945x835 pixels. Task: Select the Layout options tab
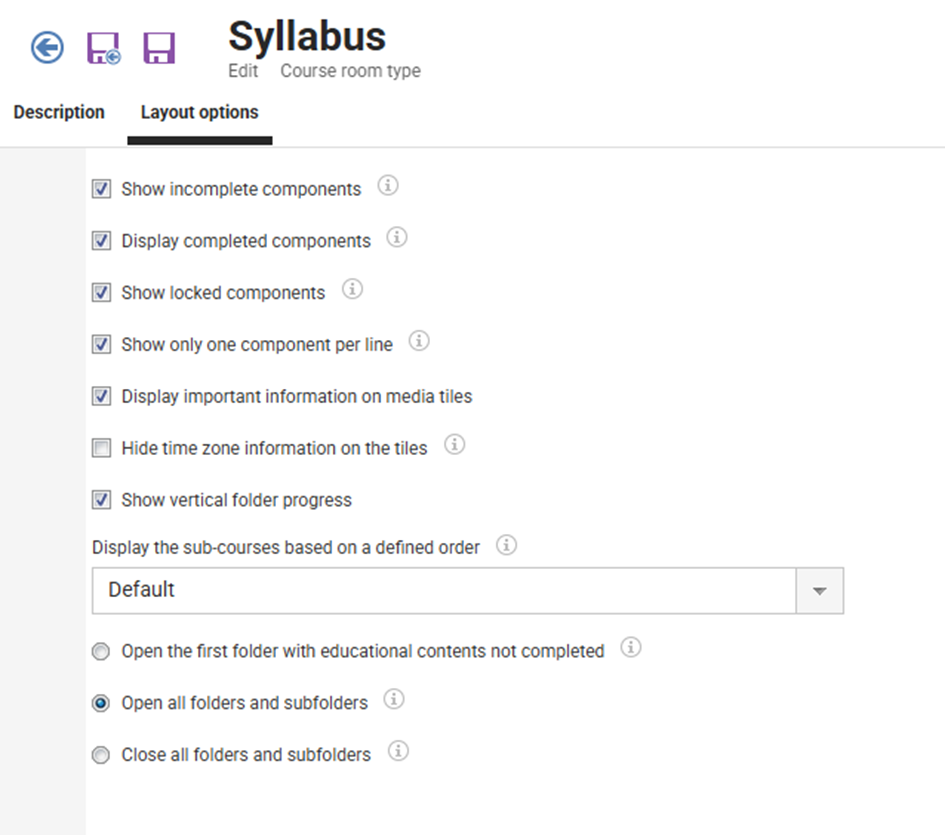[x=199, y=112]
